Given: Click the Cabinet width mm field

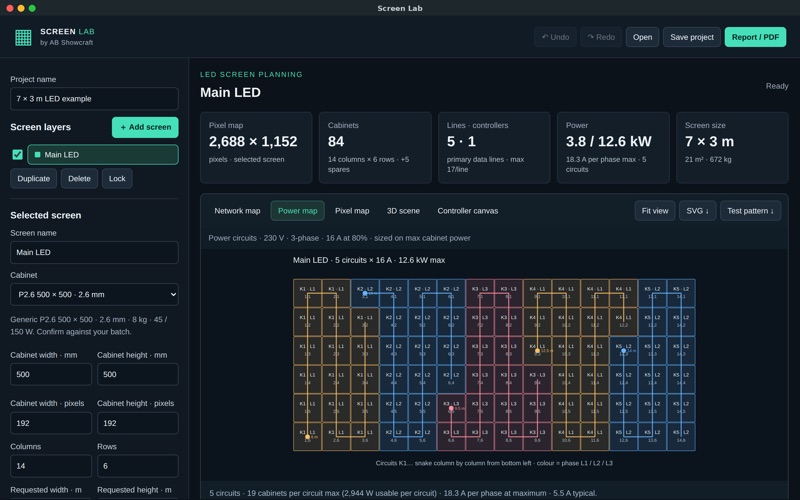Looking at the screenshot, I should [51, 374].
